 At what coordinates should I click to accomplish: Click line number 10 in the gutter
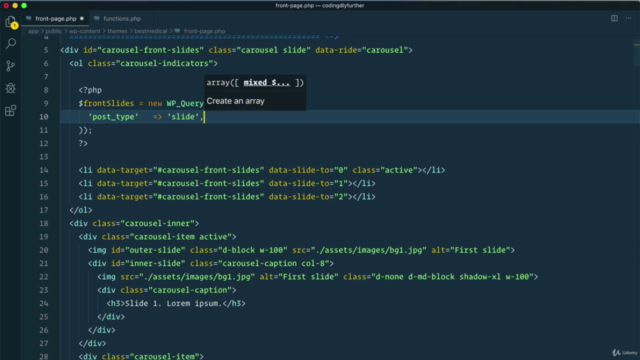44,117
